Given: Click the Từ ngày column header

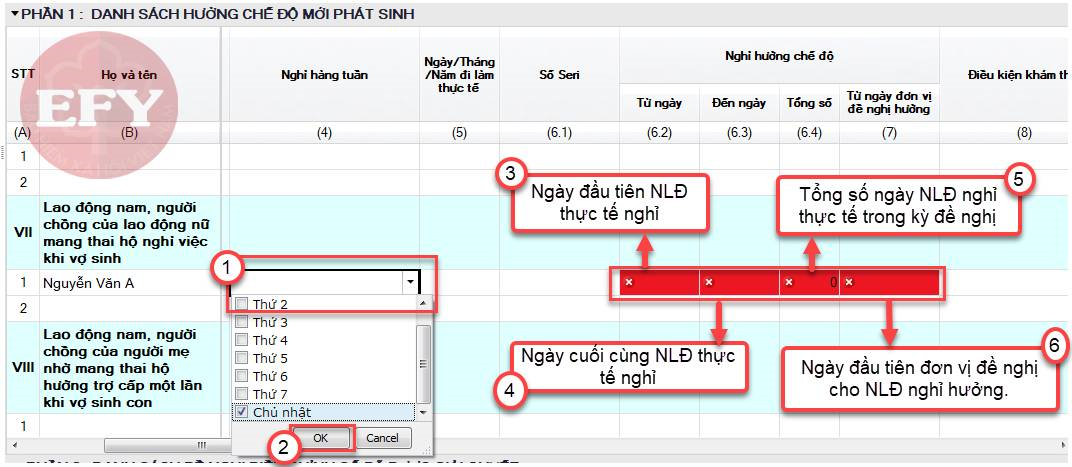Looking at the screenshot, I should 659,103.
